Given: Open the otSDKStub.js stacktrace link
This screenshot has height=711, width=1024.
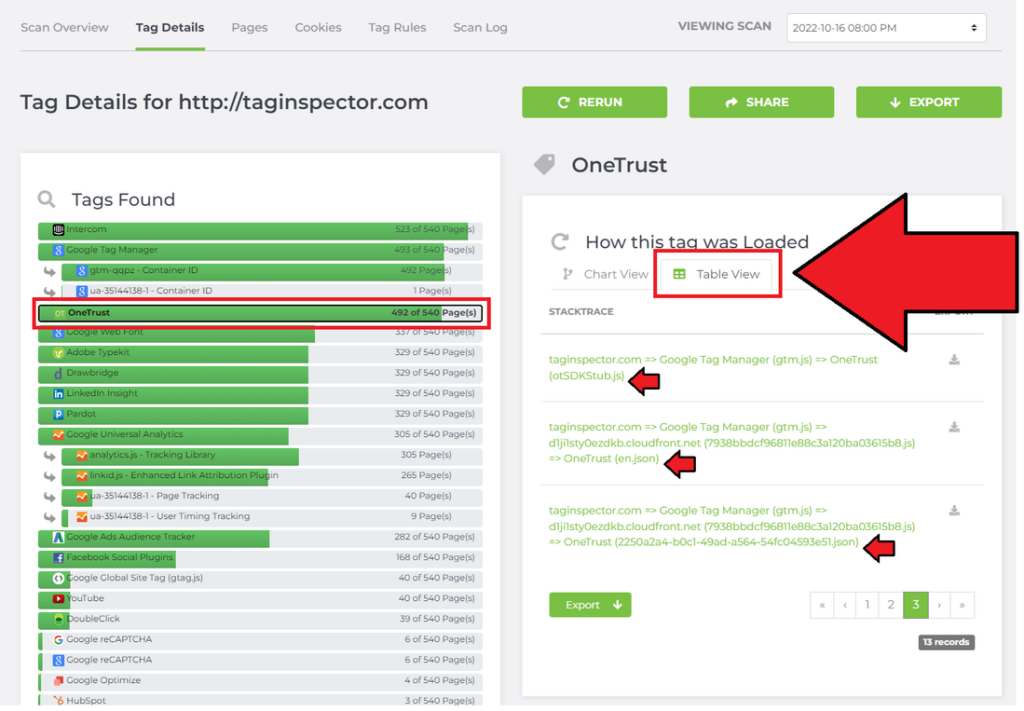Looking at the screenshot, I should tap(713, 368).
